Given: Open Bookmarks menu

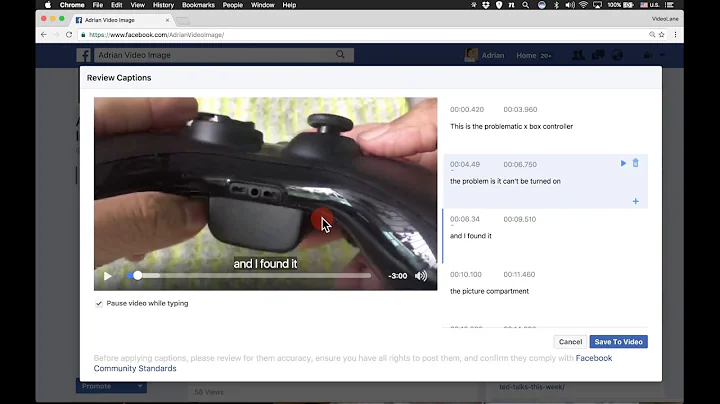Looking at the screenshot, I should [x=198, y=5].
